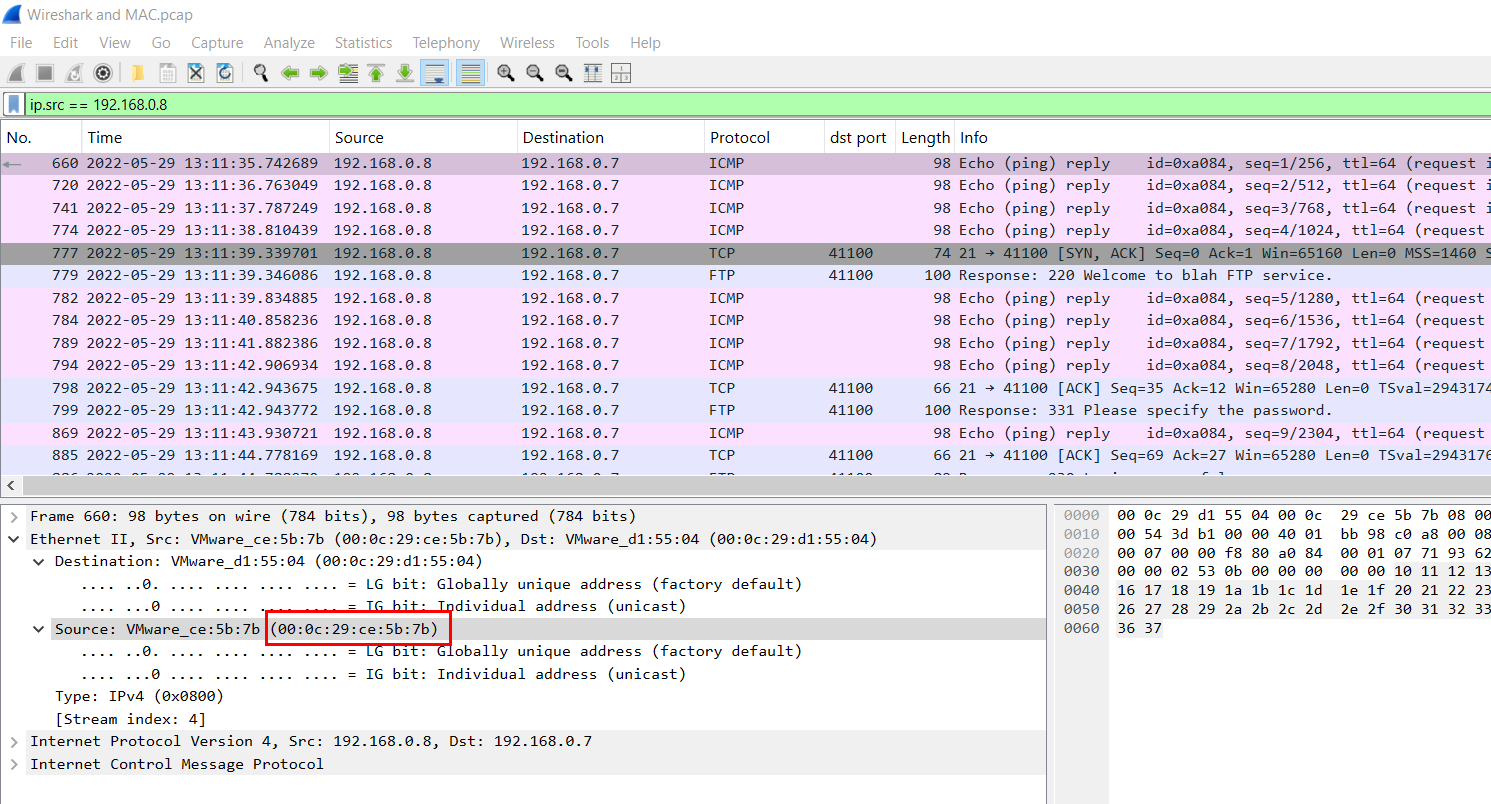Jump to the first packet icon
The width and height of the screenshot is (1491, 804).
coord(376,73)
